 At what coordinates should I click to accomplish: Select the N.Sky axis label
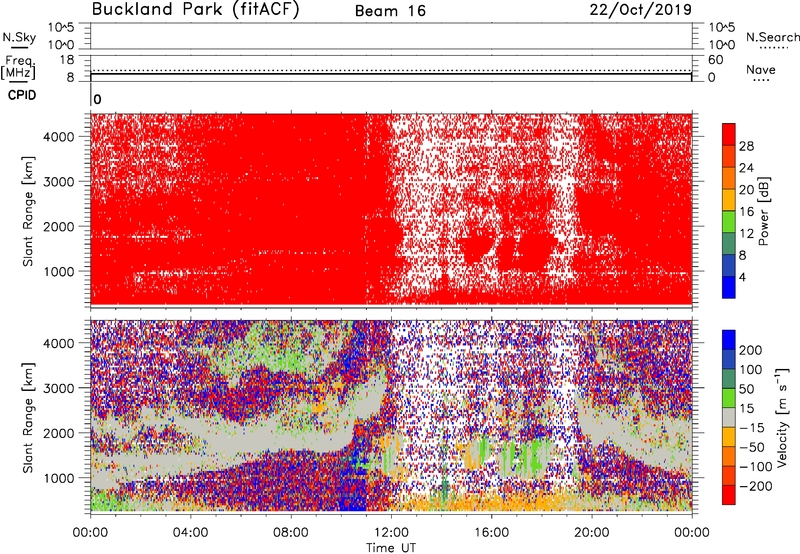[19, 37]
